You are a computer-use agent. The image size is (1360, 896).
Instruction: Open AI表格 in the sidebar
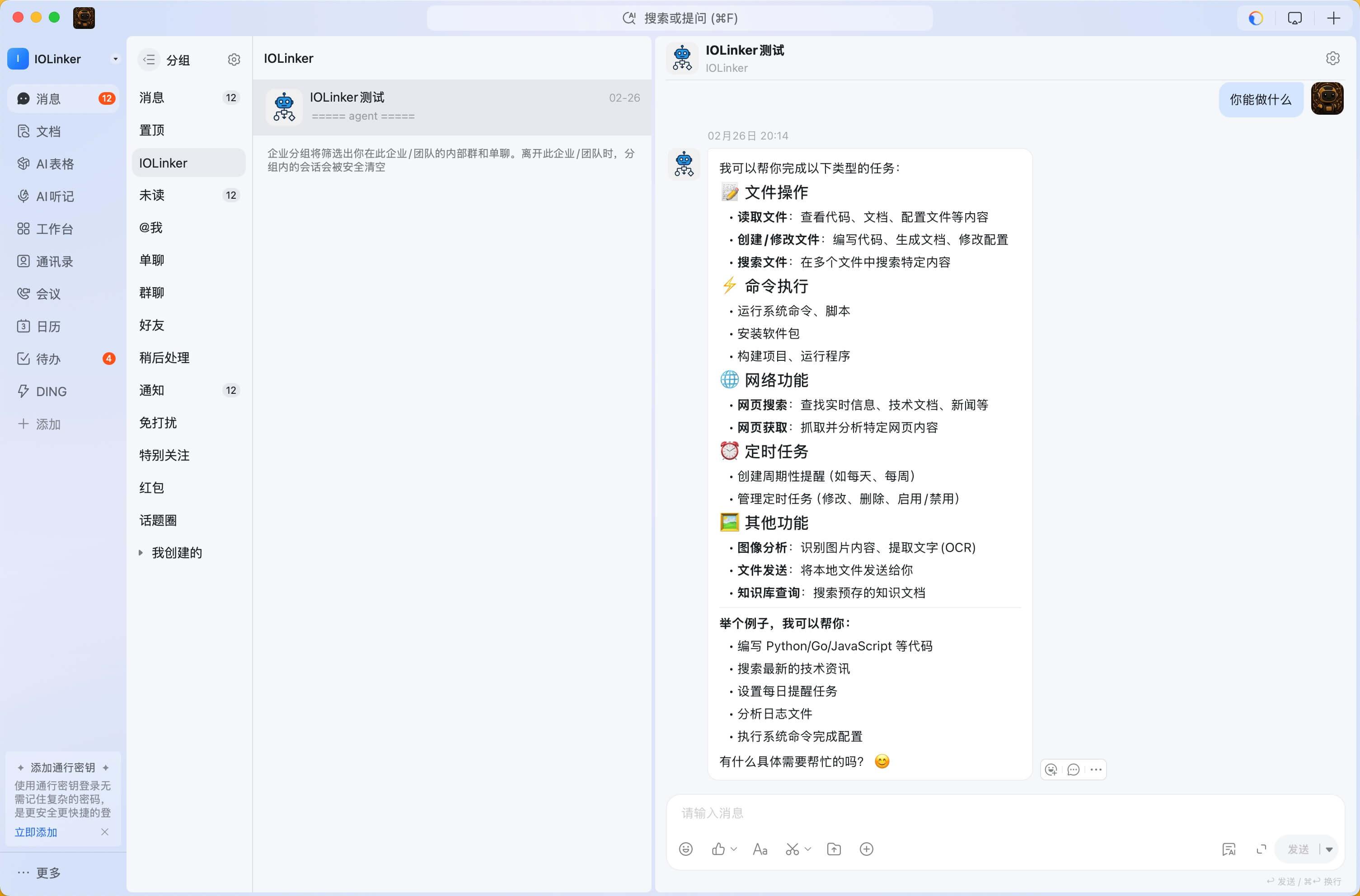63,164
